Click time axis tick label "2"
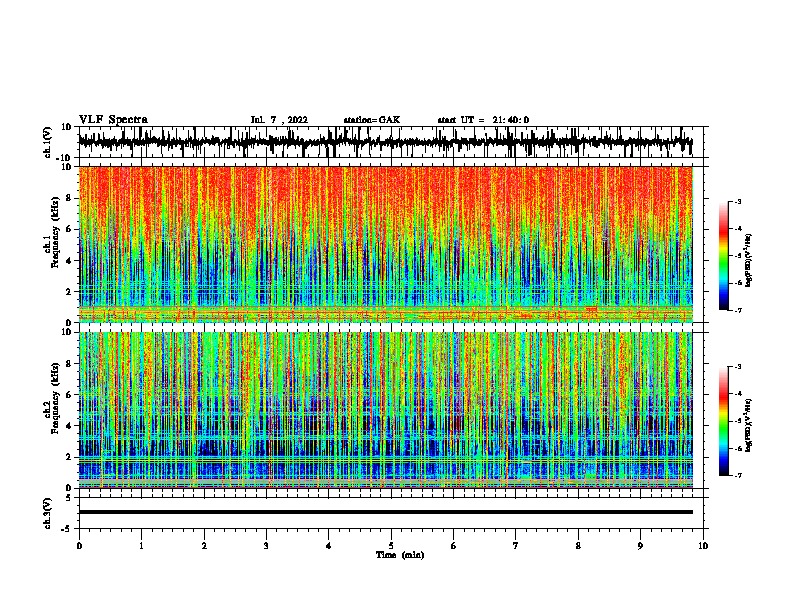 click(204, 546)
